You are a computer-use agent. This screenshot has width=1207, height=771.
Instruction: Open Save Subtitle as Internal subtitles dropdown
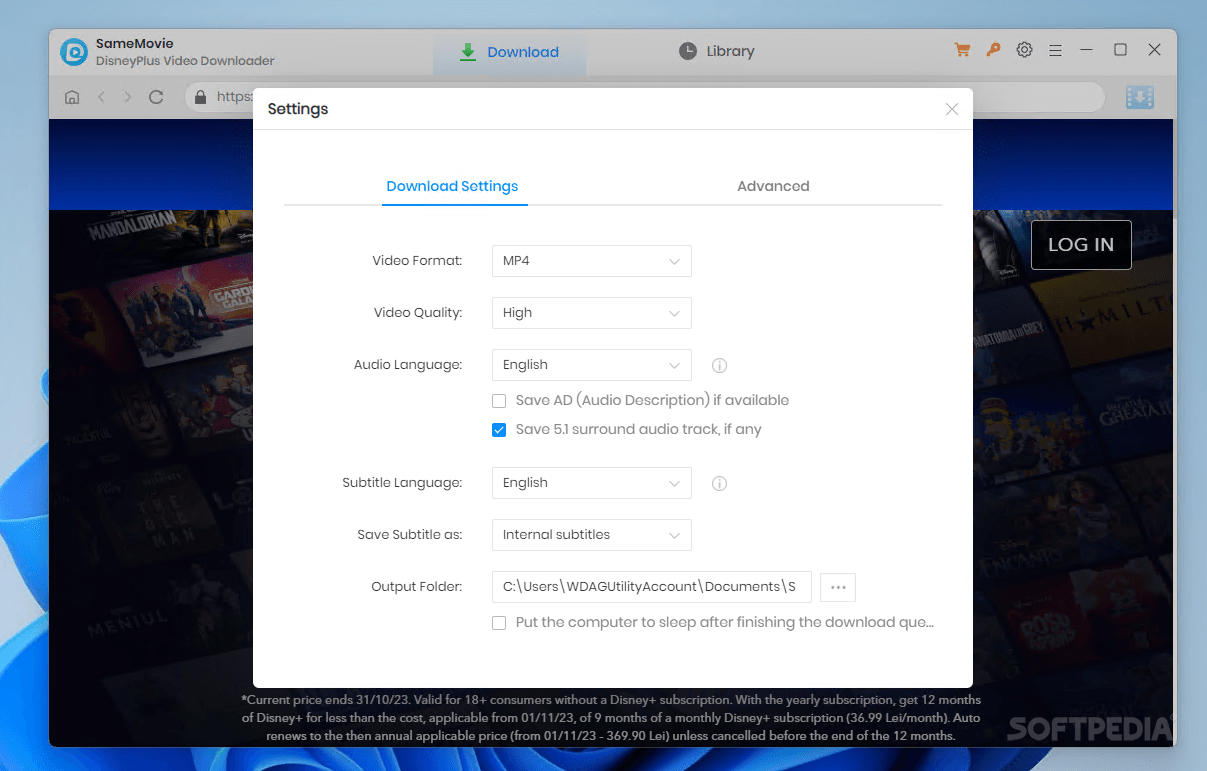[592, 535]
